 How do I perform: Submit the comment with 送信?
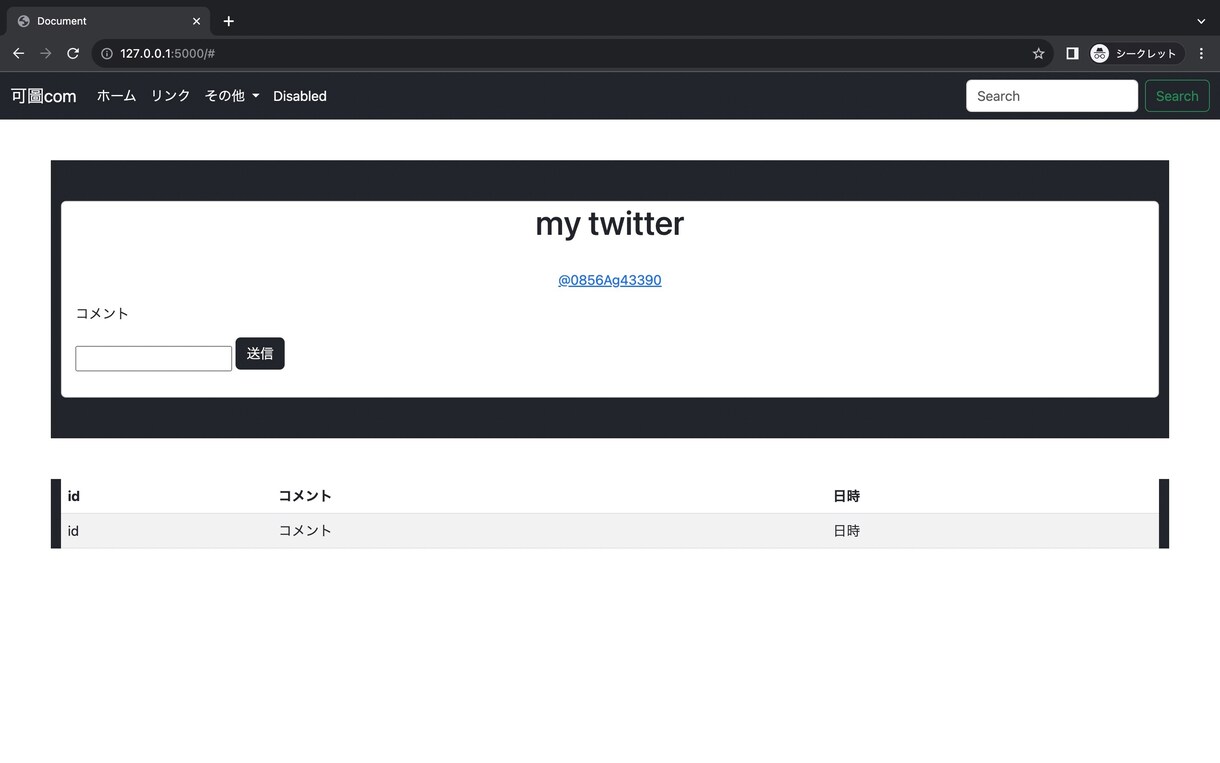[x=260, y=353]
